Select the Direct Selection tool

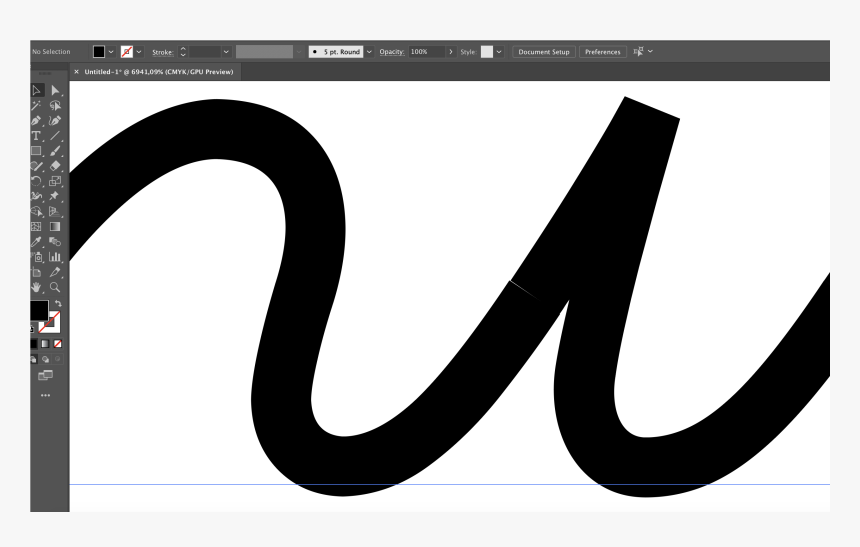55,90
